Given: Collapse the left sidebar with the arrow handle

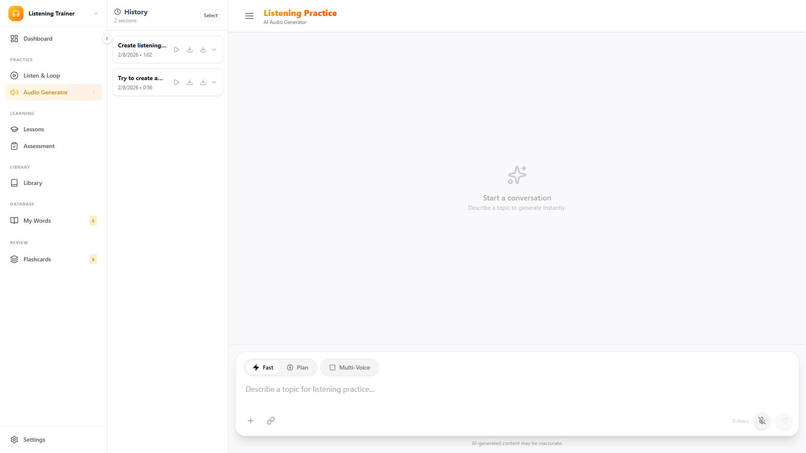Looking at the screenshot, I should (x=106, y=39).
